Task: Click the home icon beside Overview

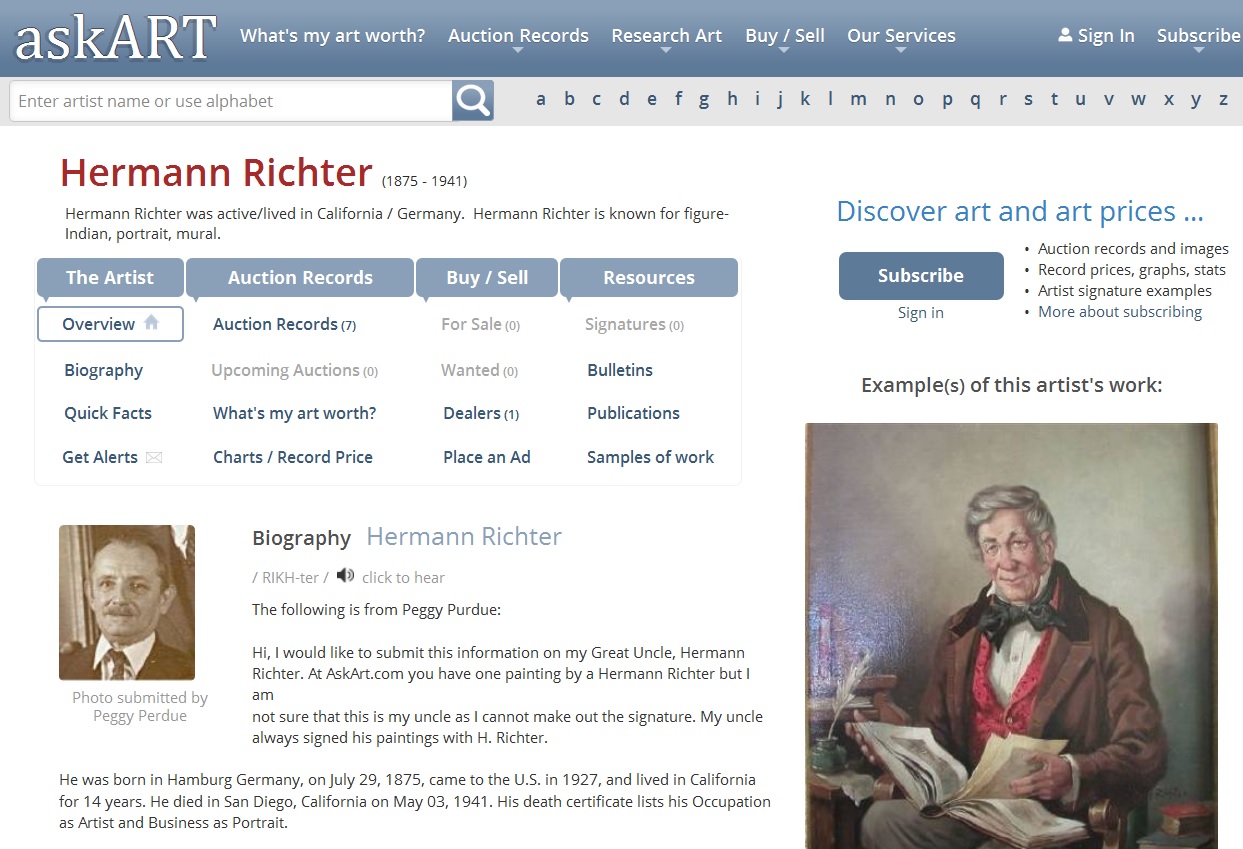Action: pyautogui.click(x=151, y=322)
